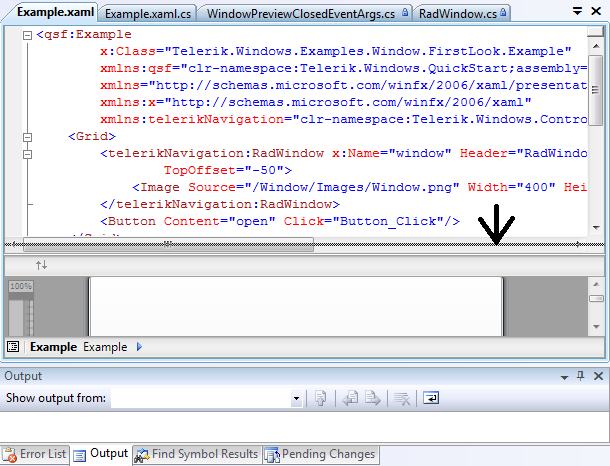Select the Output tab at bottom
This screenshot has width=610, height=466.
tap(101, 454)
